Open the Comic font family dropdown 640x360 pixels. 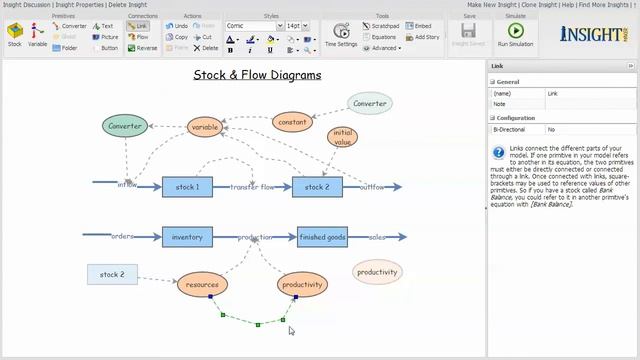point(280,26)
